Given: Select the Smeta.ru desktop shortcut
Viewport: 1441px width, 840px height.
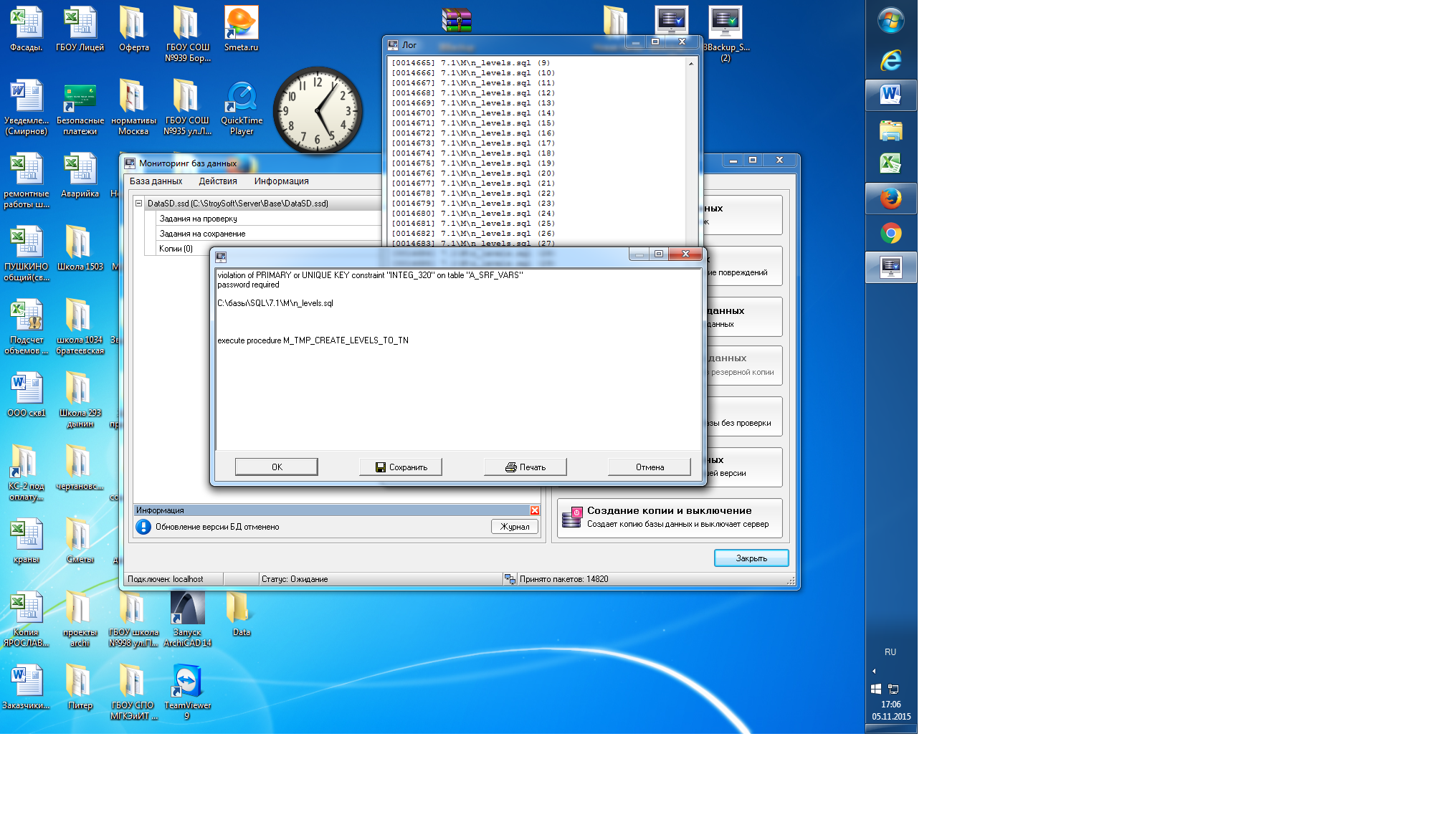Looking at the screenshot, I should [241, 29].
